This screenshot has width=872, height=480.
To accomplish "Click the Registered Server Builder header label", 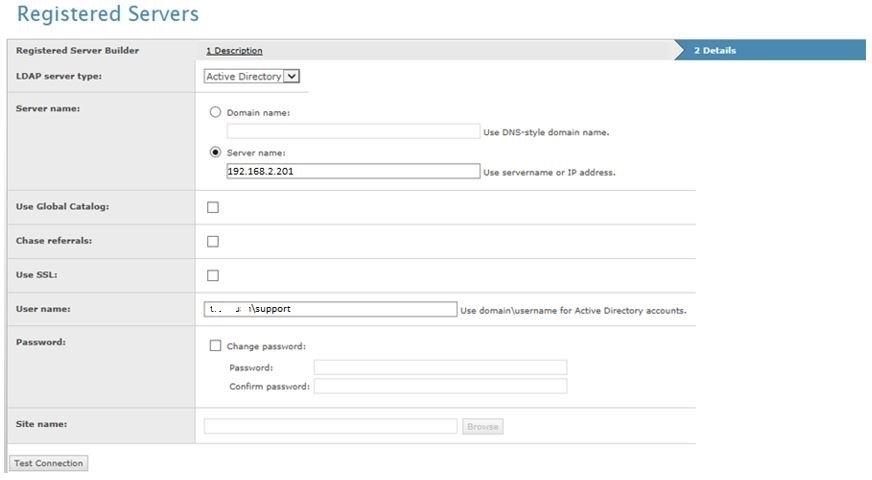I will pyautogui.click(x=78, y=51).
